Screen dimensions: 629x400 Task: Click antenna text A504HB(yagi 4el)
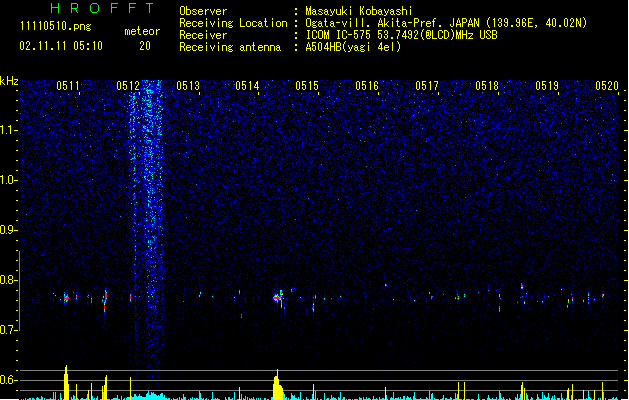353,47
